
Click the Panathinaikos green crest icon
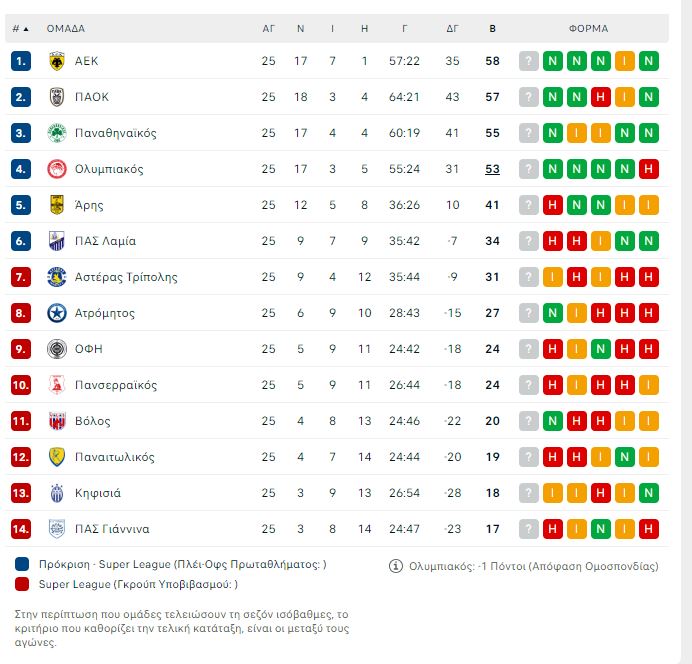(x=57, y=133)
